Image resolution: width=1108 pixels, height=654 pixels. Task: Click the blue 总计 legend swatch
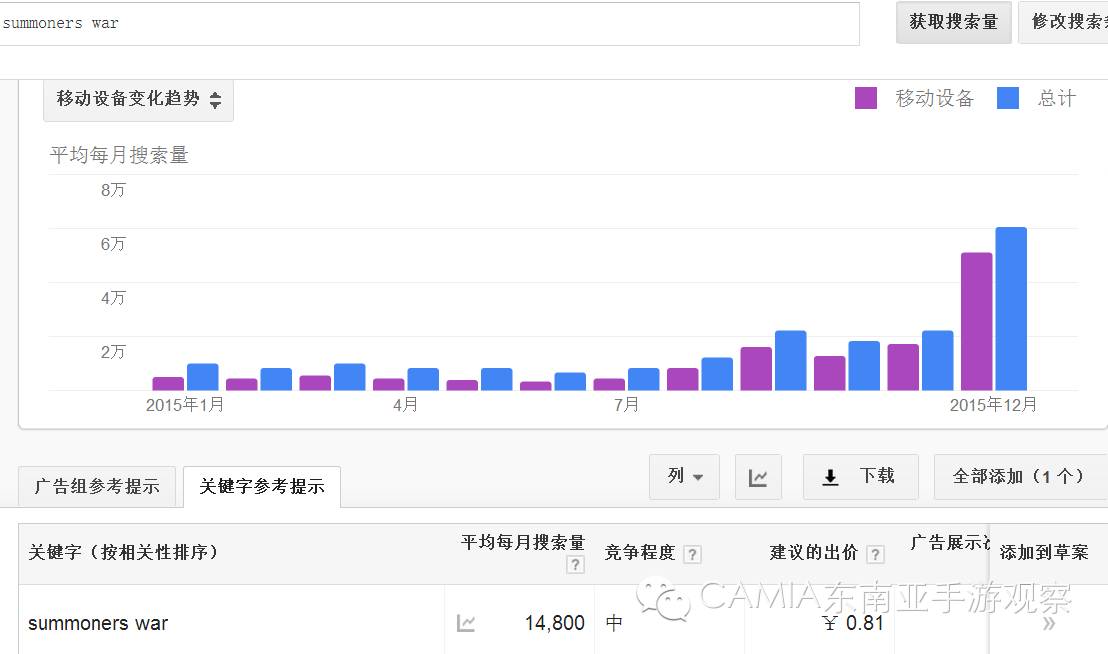point(1008,98)
